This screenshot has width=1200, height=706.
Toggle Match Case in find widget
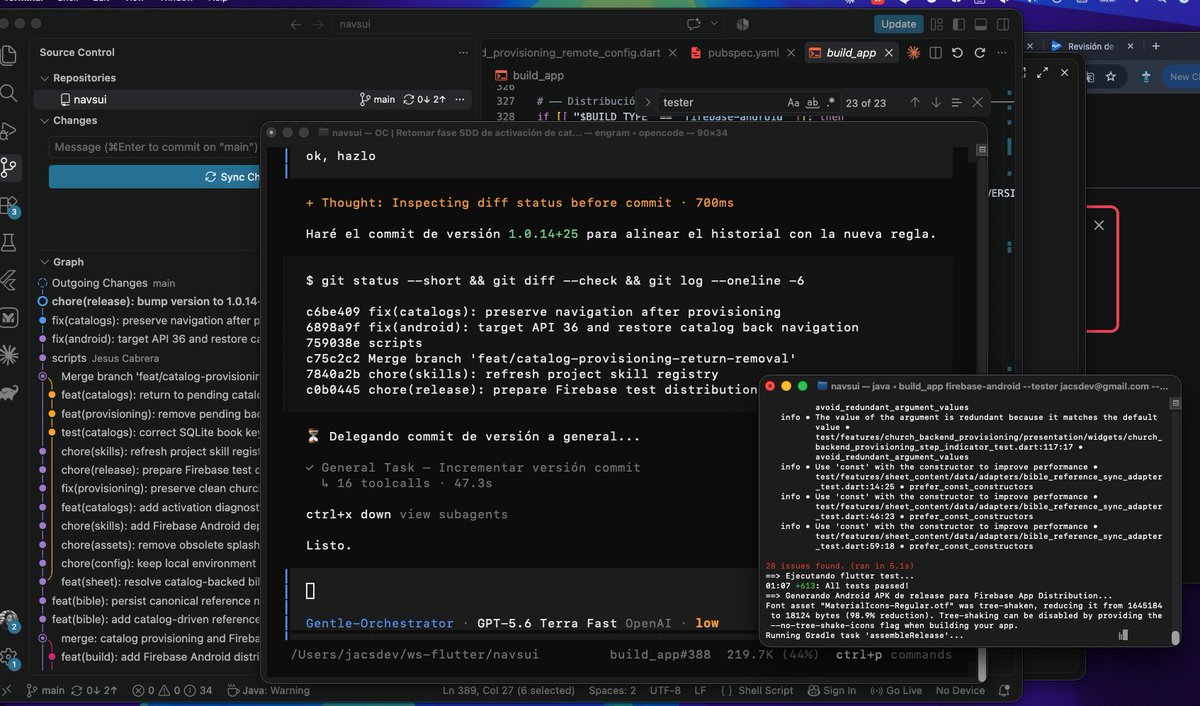click(793, 102)
